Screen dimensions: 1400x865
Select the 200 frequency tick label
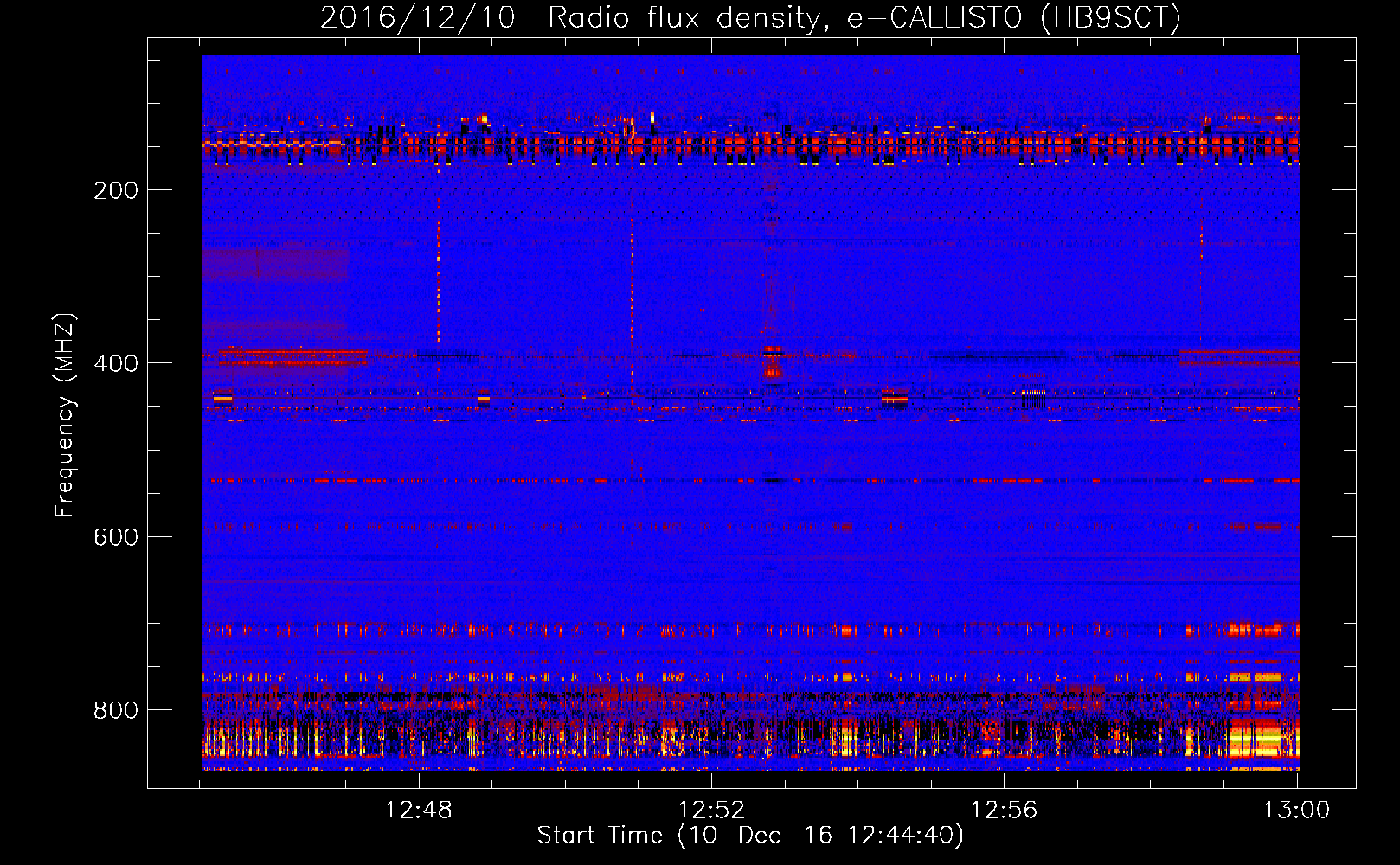point(116,190)
